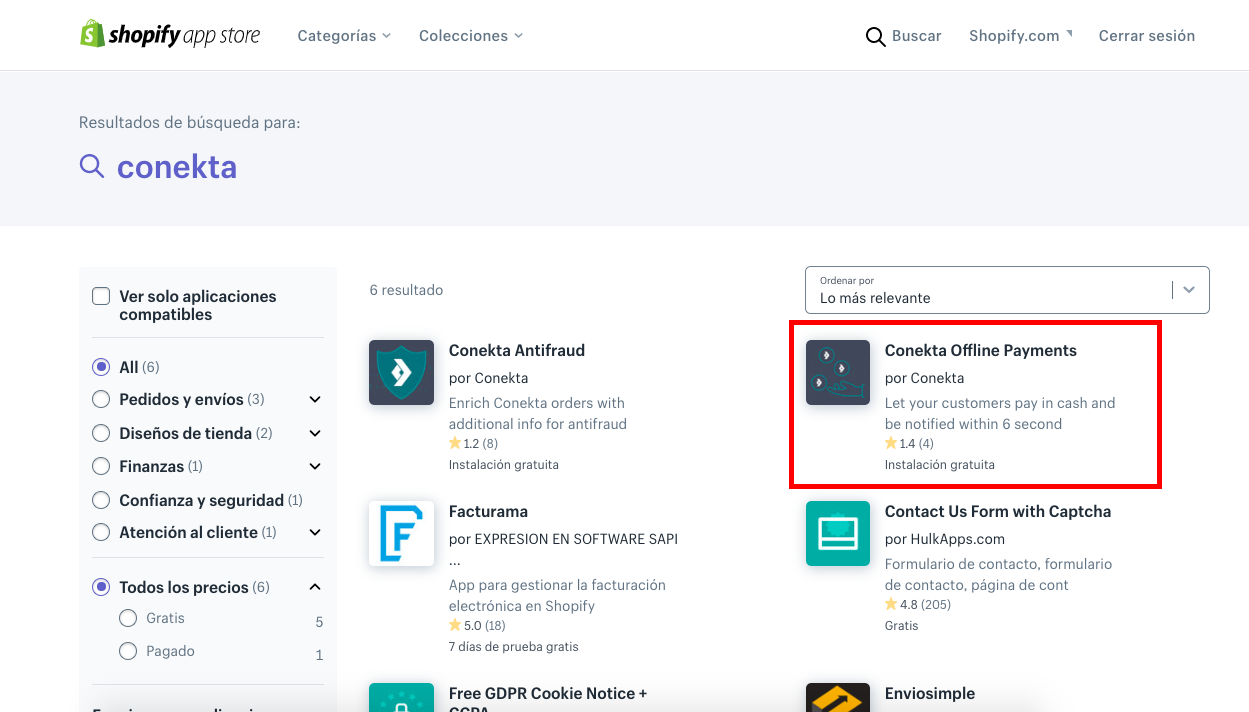The height and width of the screenshot is (712, 1249).
Task: Open the Contact Us Form with Captcha icon
Action: click(x=838, y=533)
